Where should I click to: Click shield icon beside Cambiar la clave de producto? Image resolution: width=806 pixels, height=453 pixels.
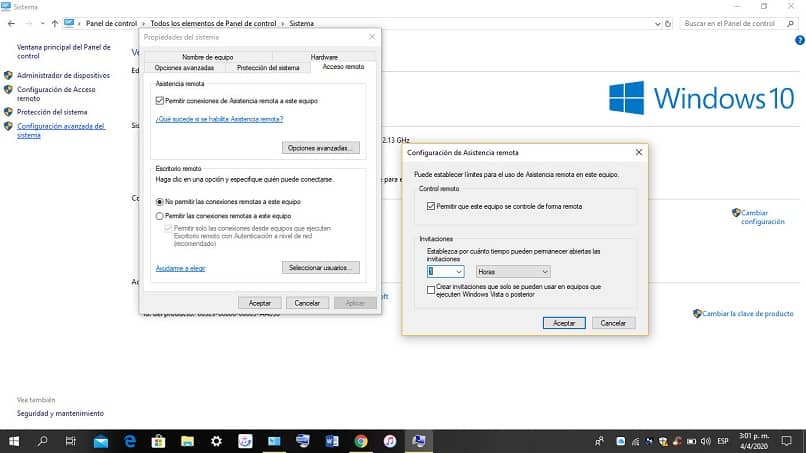(x=697, y=313)
